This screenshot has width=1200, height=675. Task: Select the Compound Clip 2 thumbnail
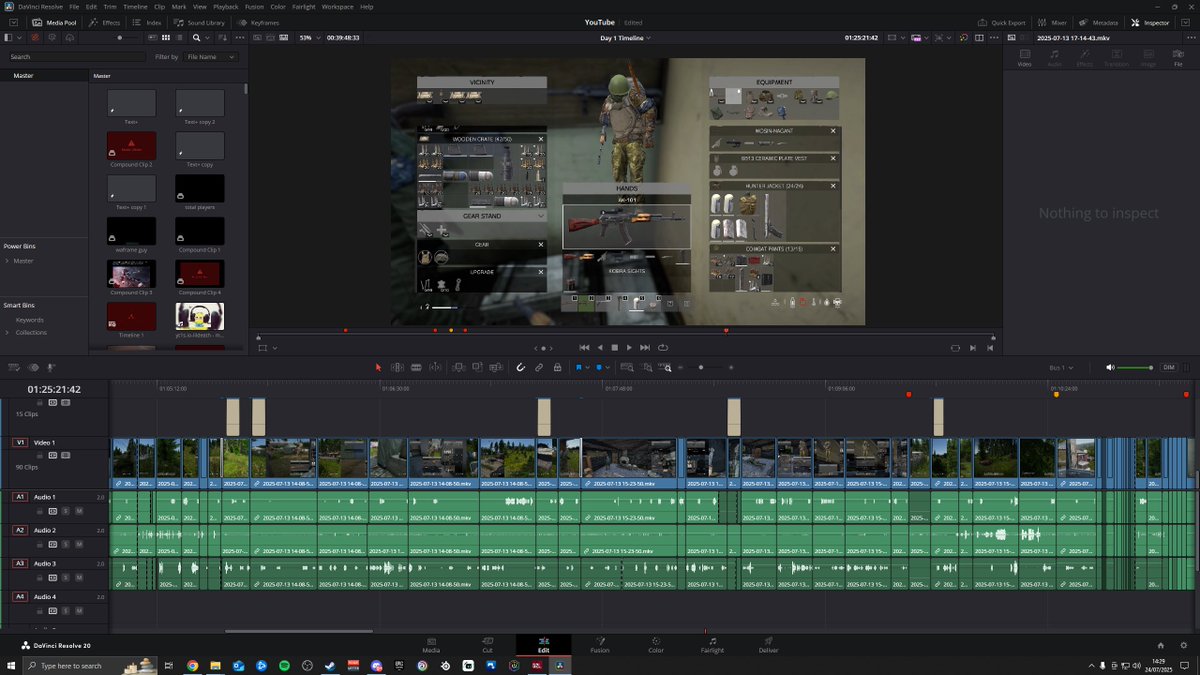click(x=131, y=147)
